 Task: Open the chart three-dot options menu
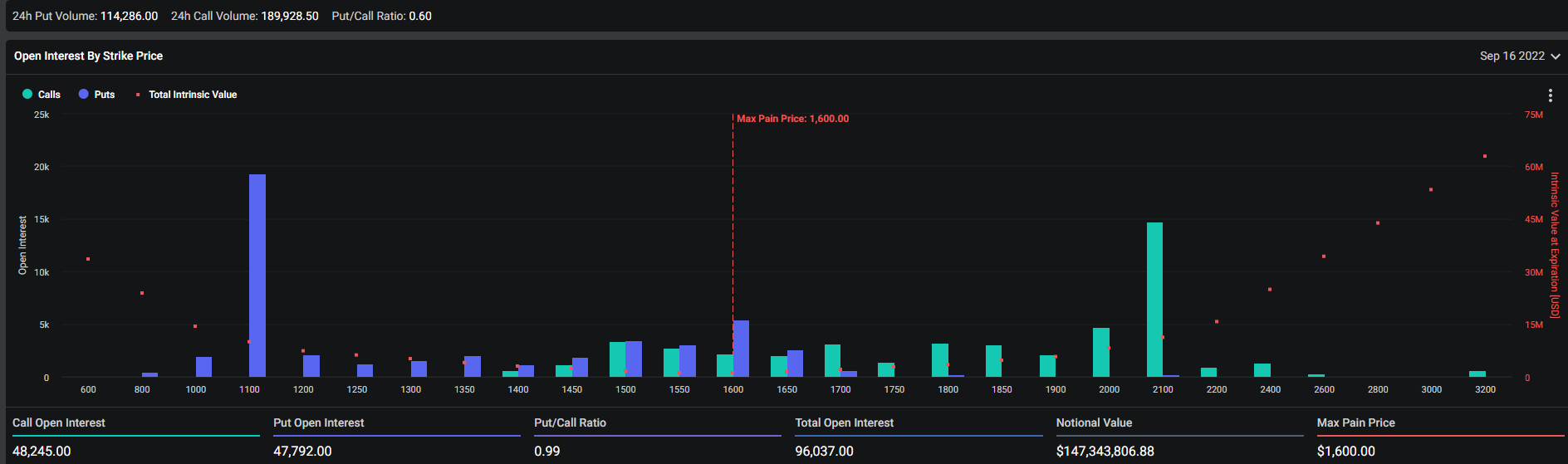coord(1550,95)
